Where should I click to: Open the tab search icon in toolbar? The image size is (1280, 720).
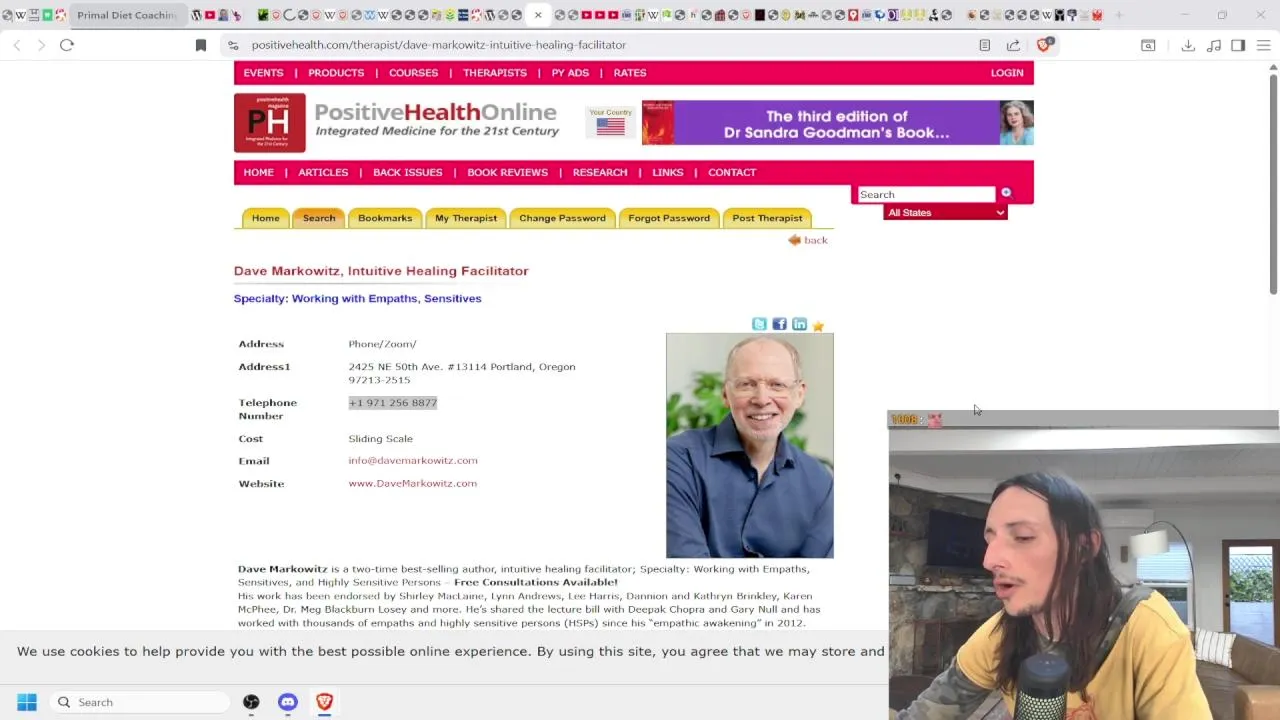(1148, 45)
